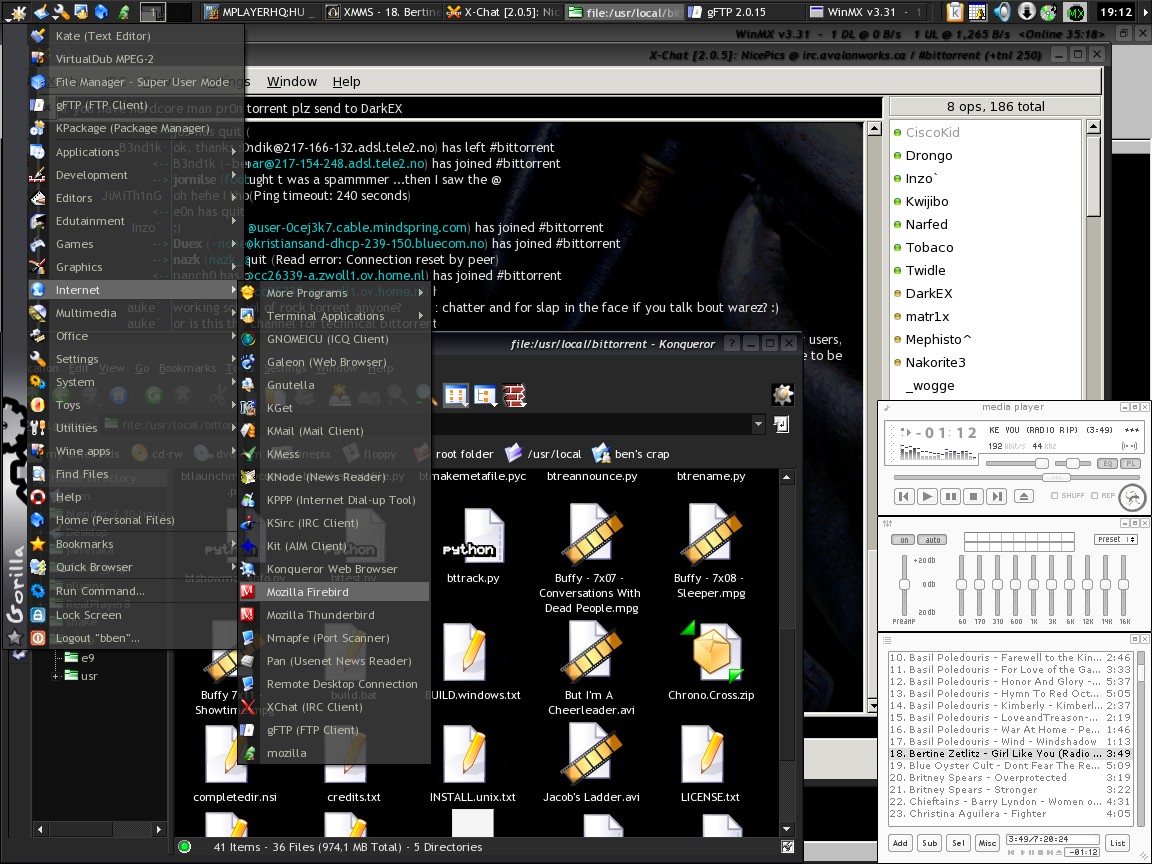Click the XMMS play button
This screenshot has width=1152, height=864.
tap(927, 497)
